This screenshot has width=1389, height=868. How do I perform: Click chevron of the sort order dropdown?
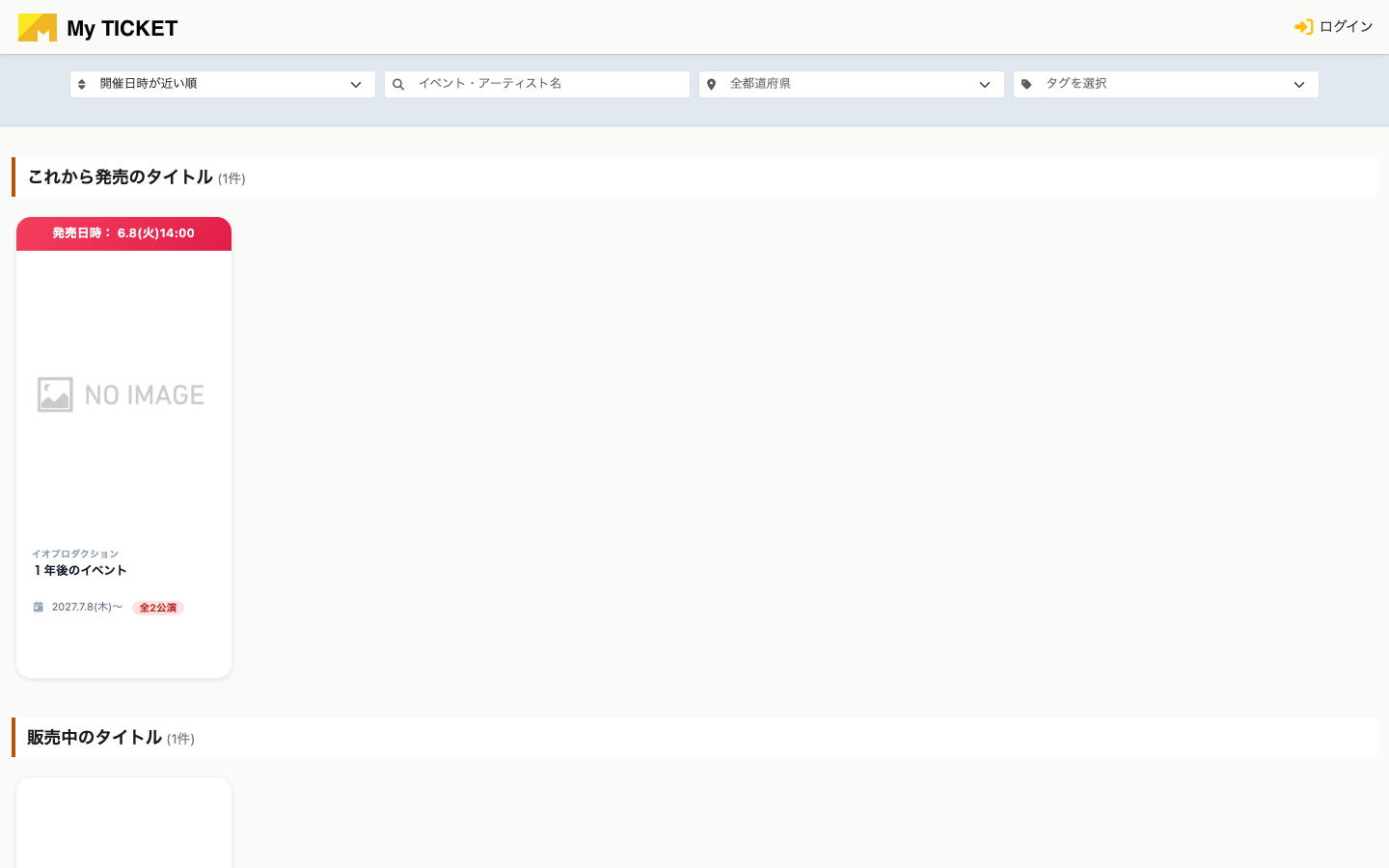[356, 85]
